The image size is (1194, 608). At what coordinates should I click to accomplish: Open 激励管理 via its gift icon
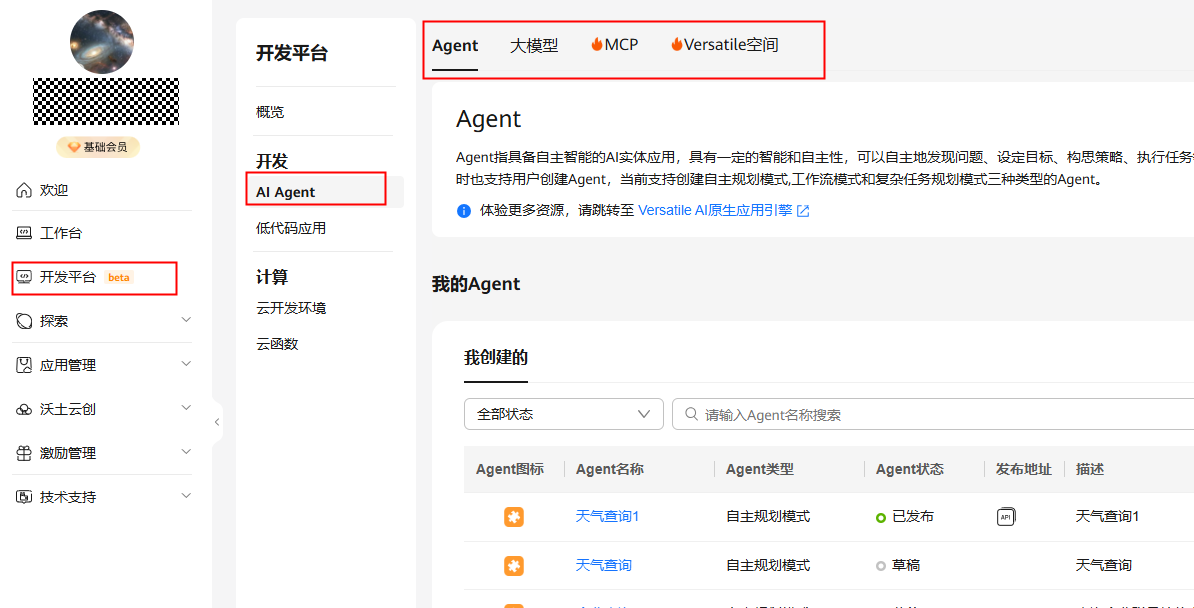pos(21,452)
